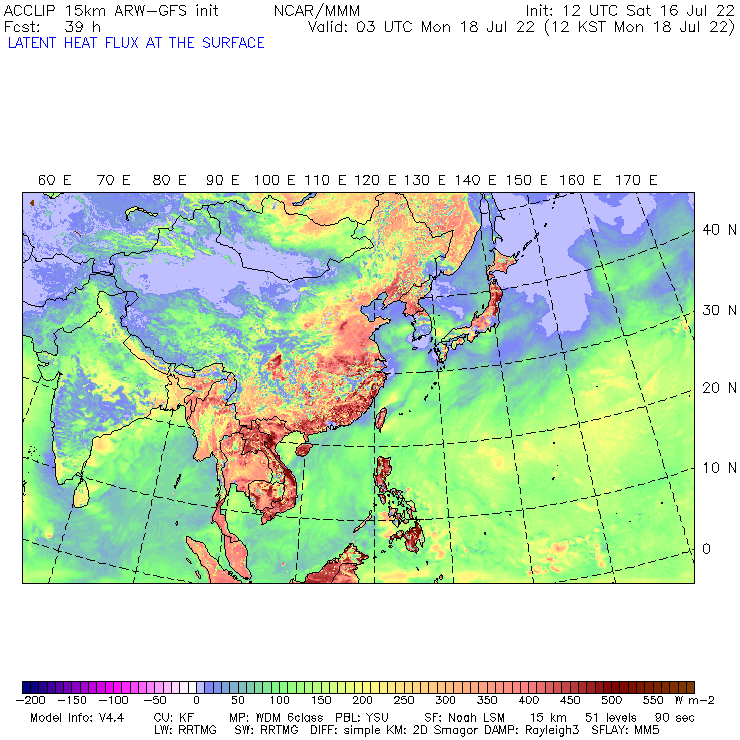The height and width of the screenshot is (740, 740).
Task: Click the '200' color scale label
Action: pyautogui.click(x=362, y=700)
